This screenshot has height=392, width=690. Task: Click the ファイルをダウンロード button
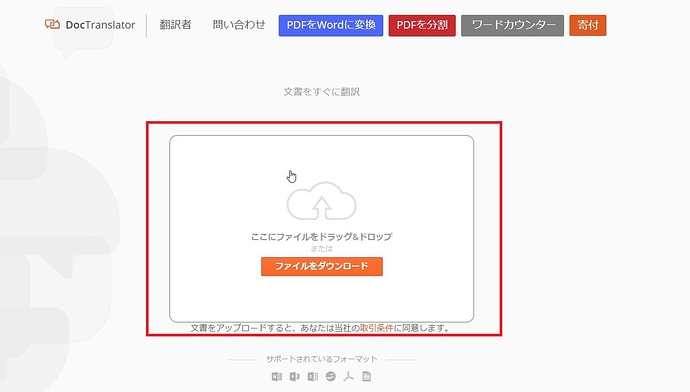click(322, 266)
